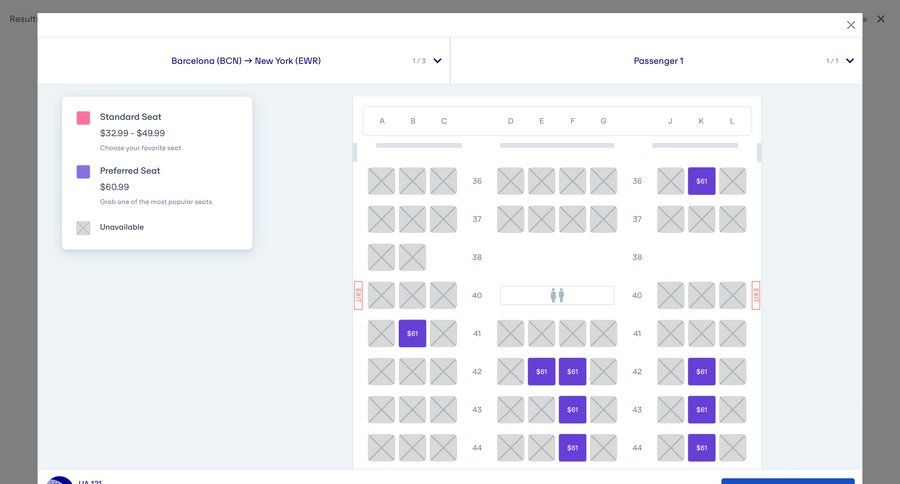Click left EXIT marker at row 40

[x=358, y=295]
